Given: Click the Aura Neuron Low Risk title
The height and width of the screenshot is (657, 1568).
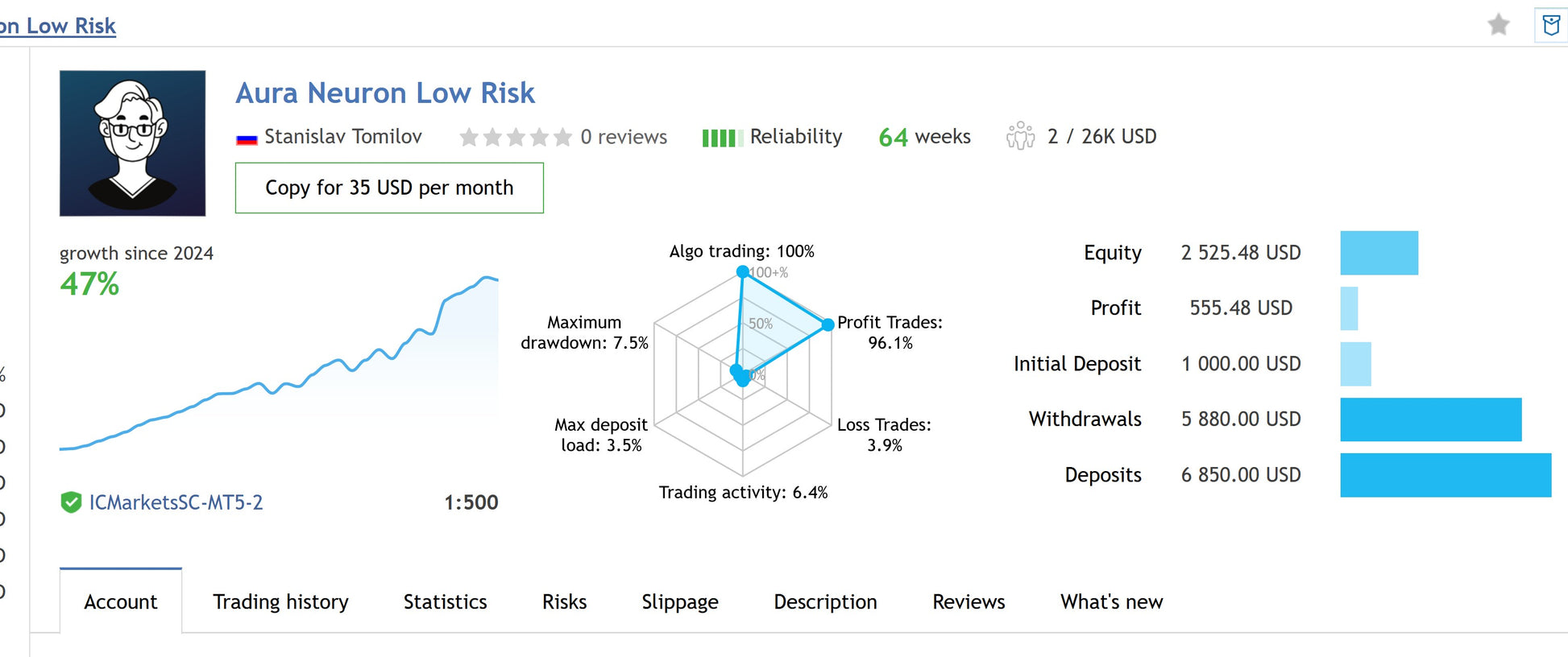Looking at the screenshot, I should click(x=385, y=93).
